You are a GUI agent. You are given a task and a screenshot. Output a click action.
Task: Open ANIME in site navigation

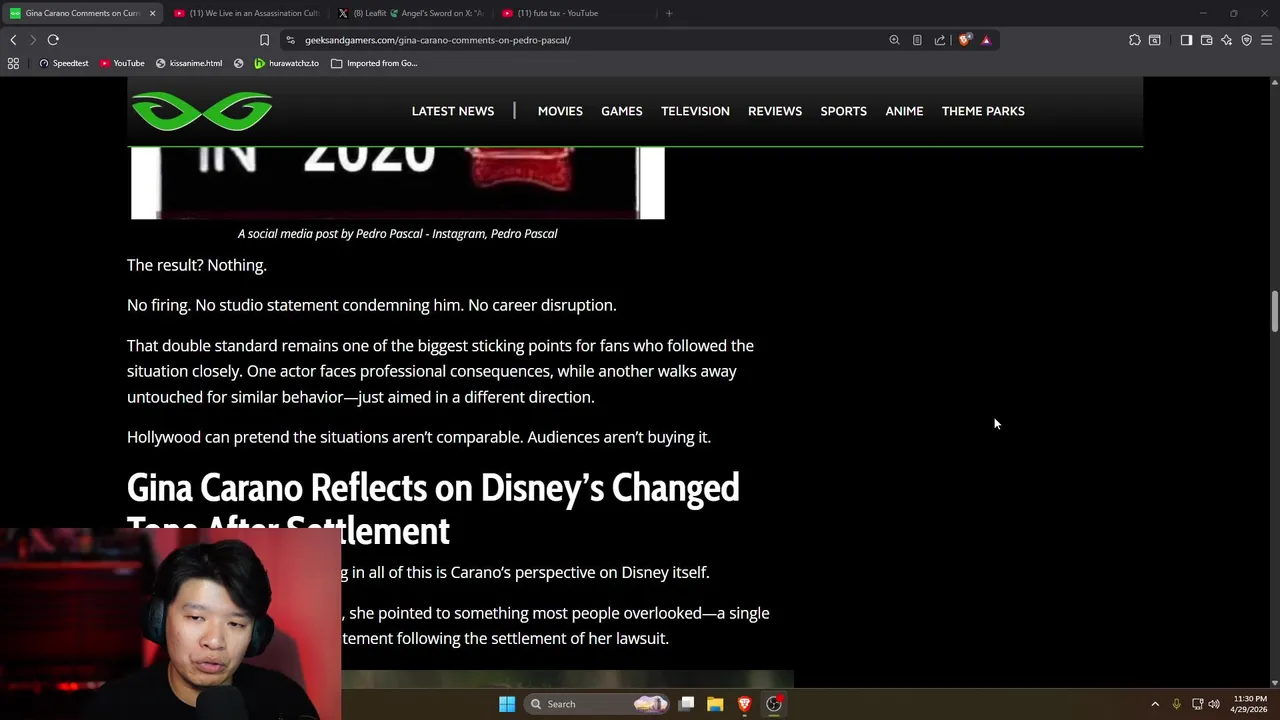tap(904, 111)
